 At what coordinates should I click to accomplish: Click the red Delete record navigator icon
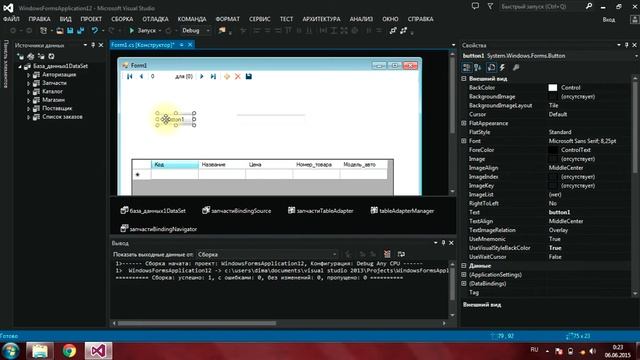(x=238, y=76)
